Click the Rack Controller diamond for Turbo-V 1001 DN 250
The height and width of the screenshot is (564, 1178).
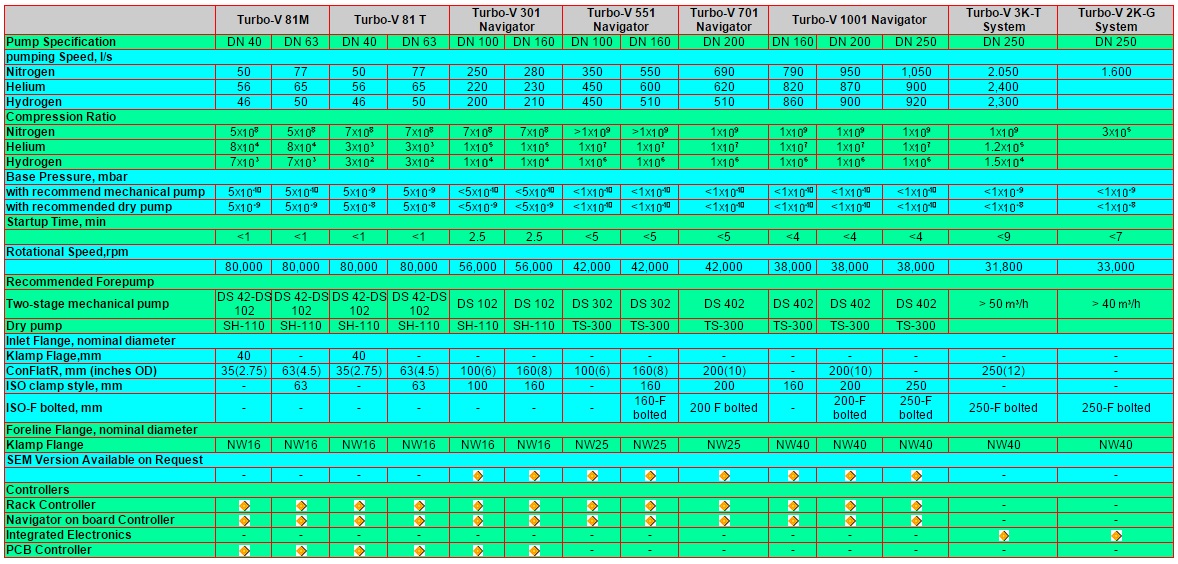click(x=916, y=505)
